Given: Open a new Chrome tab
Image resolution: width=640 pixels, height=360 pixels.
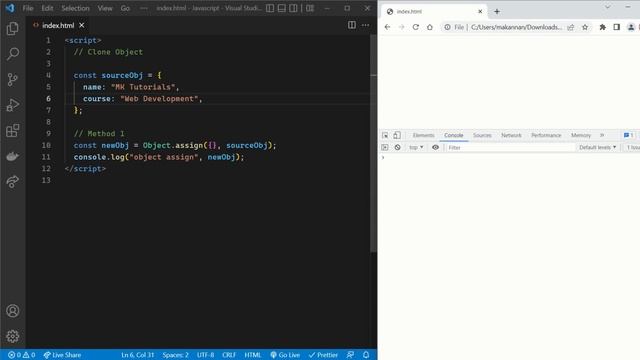Looking at the screenshot, I should [497, 11].
